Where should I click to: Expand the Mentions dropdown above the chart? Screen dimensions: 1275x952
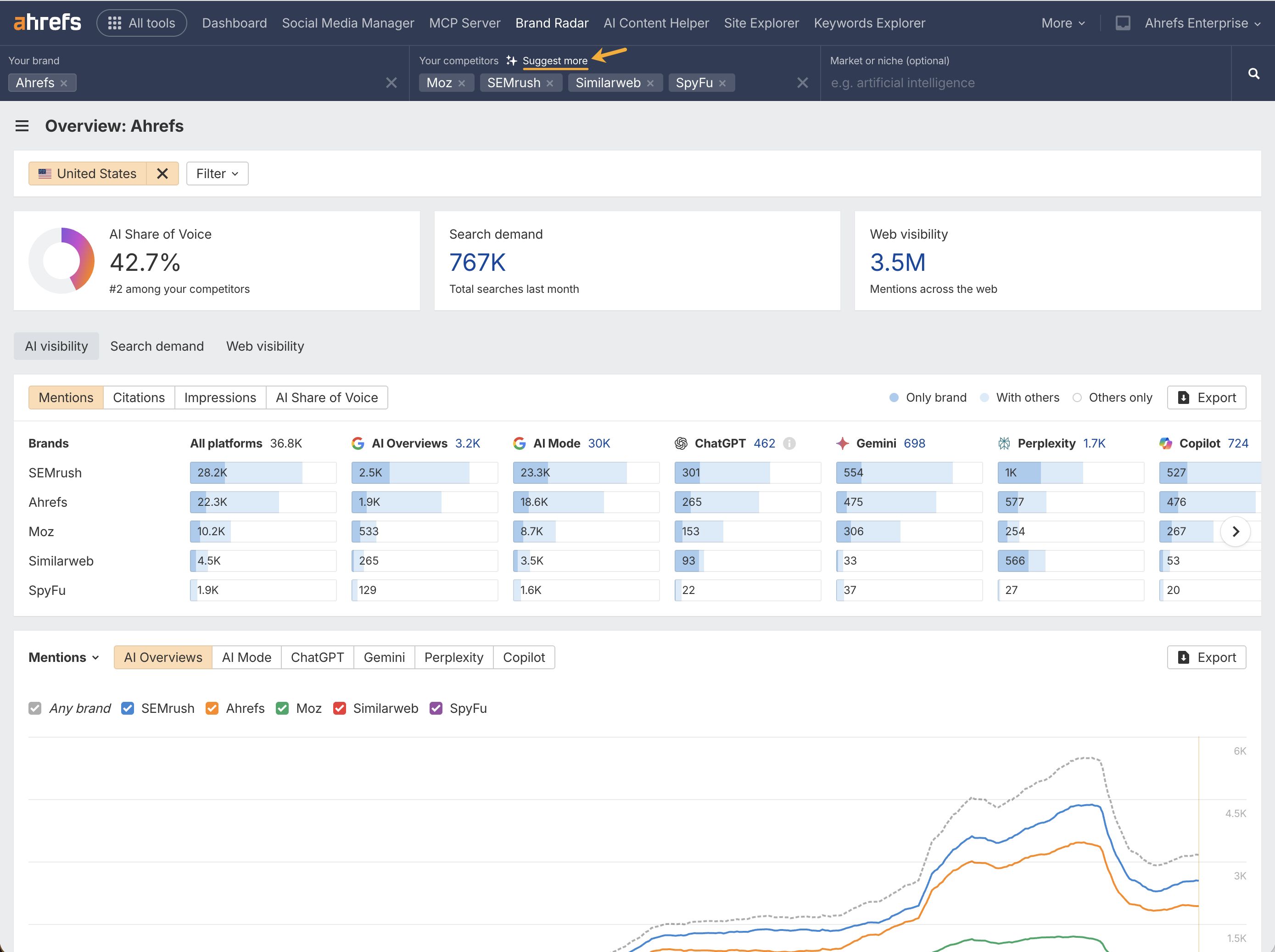point(63,657)
